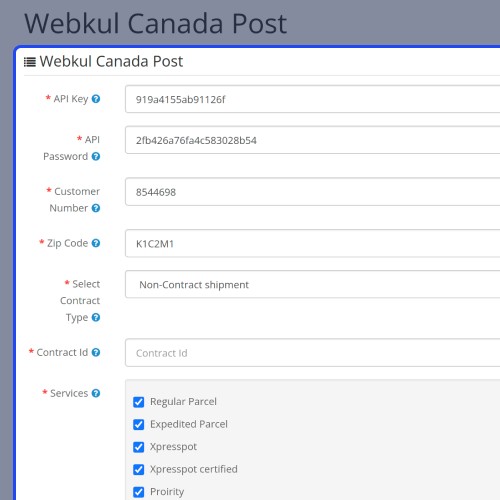500x500 pixels.
Task: Uncheck Xpresspot certified service
Action: 139,470
